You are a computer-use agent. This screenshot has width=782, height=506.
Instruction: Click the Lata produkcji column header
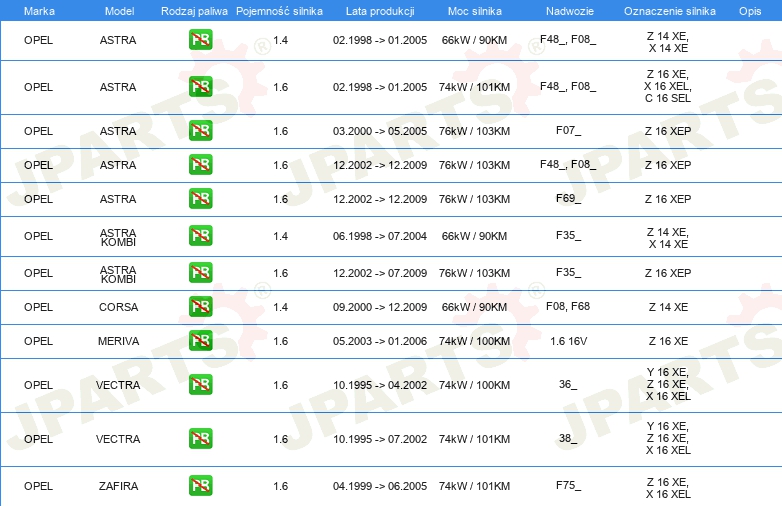click(380, 11)
